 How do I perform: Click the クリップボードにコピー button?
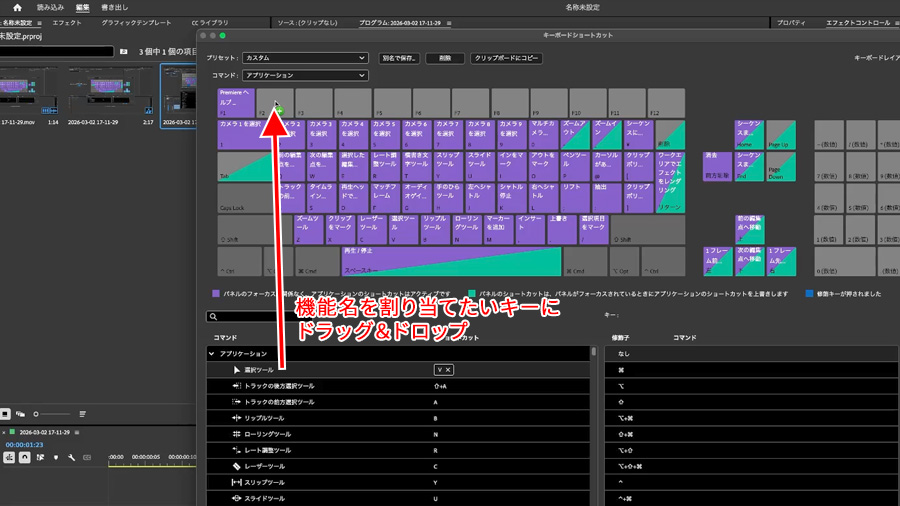(x=506, y=58)
